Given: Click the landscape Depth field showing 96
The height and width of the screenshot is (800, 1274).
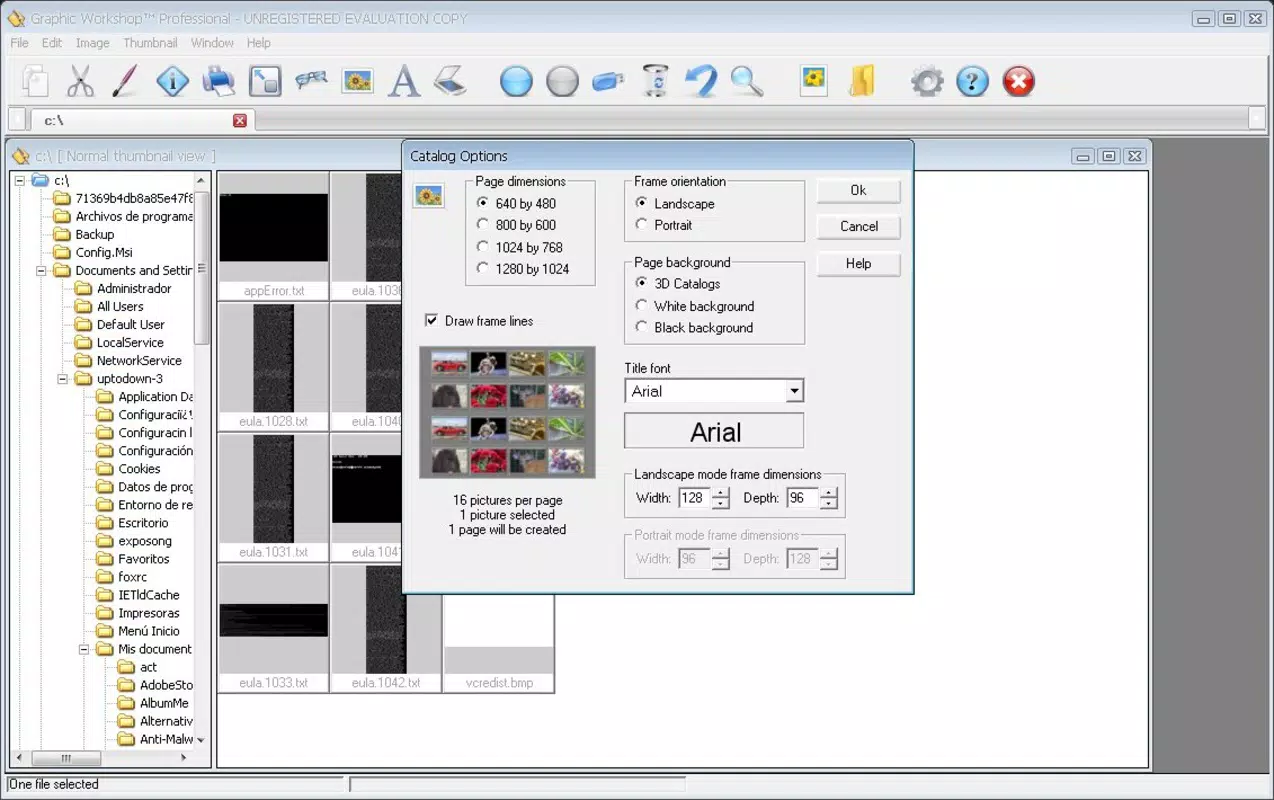Looking at the screenshot, I should (x=802, y=498).
